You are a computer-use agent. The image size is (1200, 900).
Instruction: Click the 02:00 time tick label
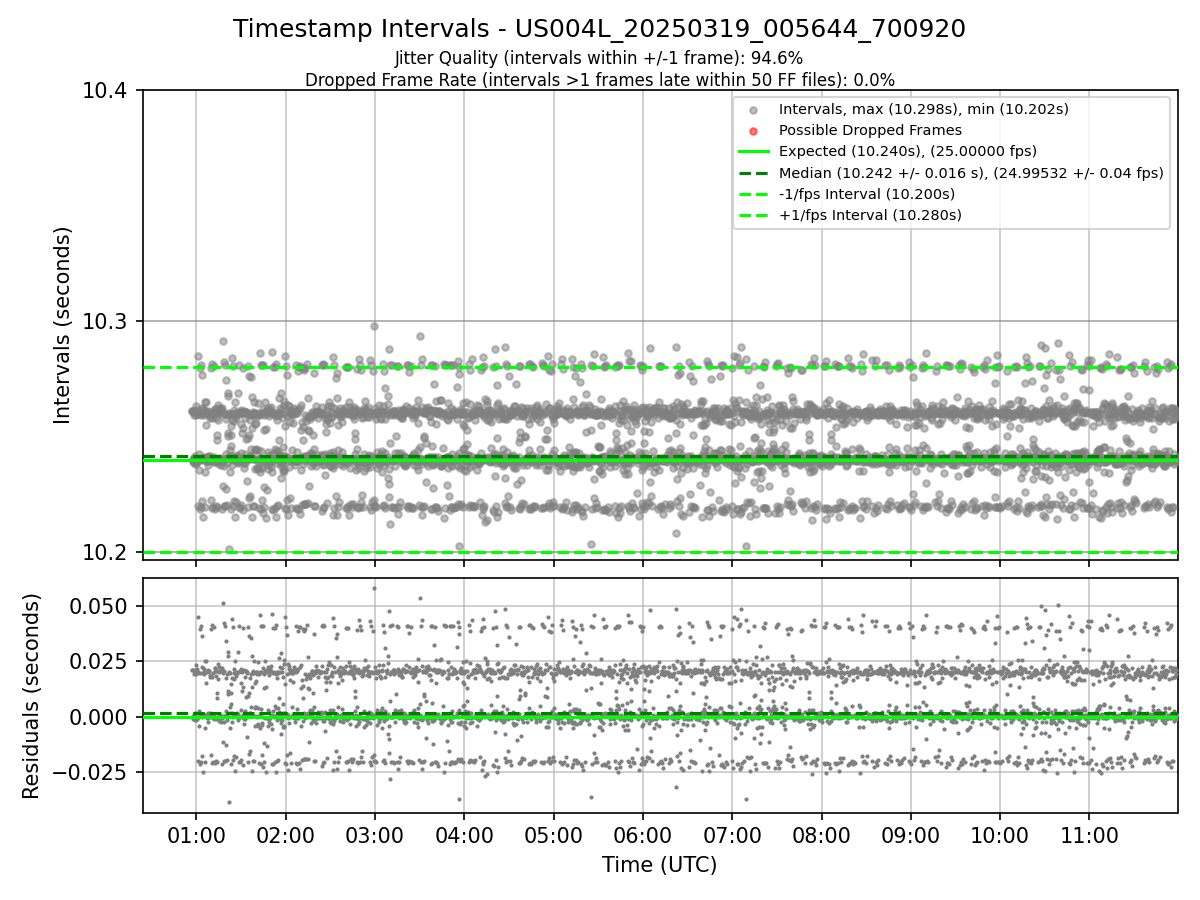coord(285,834)
